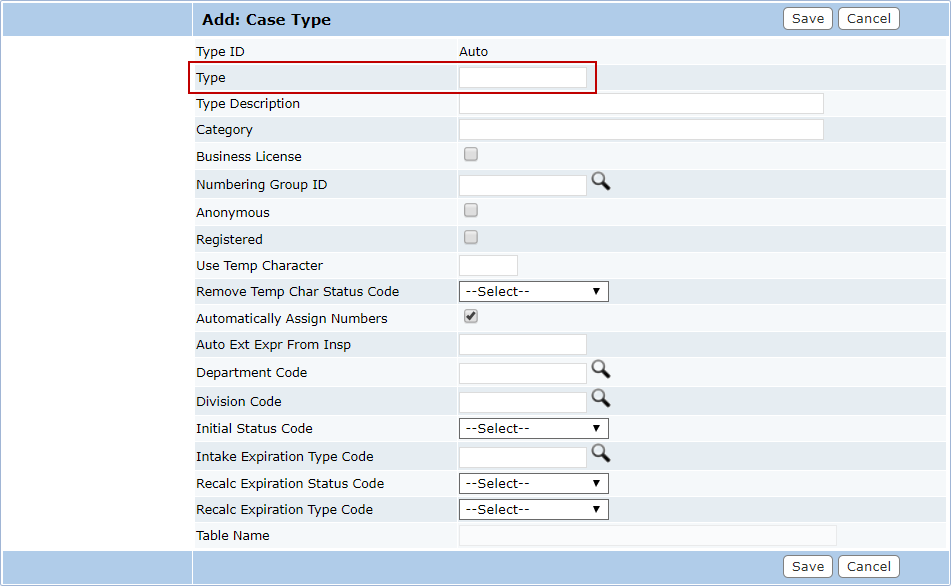Image resolution: width=951 pixels, height=586 pixels.
Task: Click the bottom Save button
Action: pyautogui.click(x=807, y=567)
